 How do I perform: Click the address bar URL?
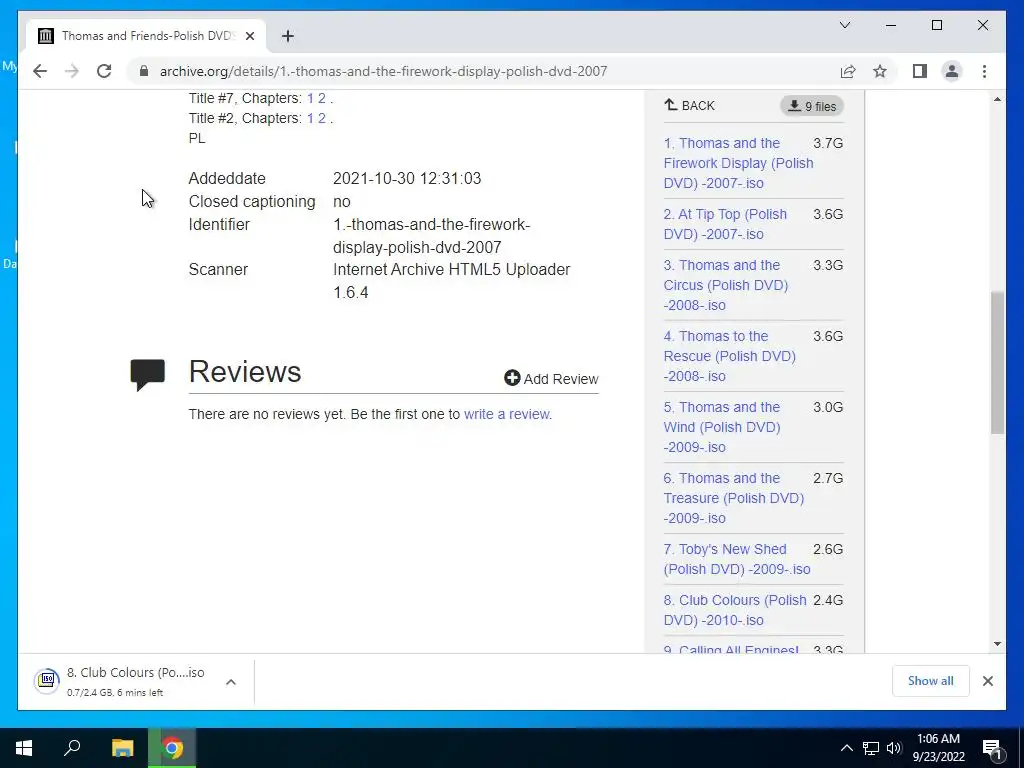pyautogui.click(x=383, y=71)
